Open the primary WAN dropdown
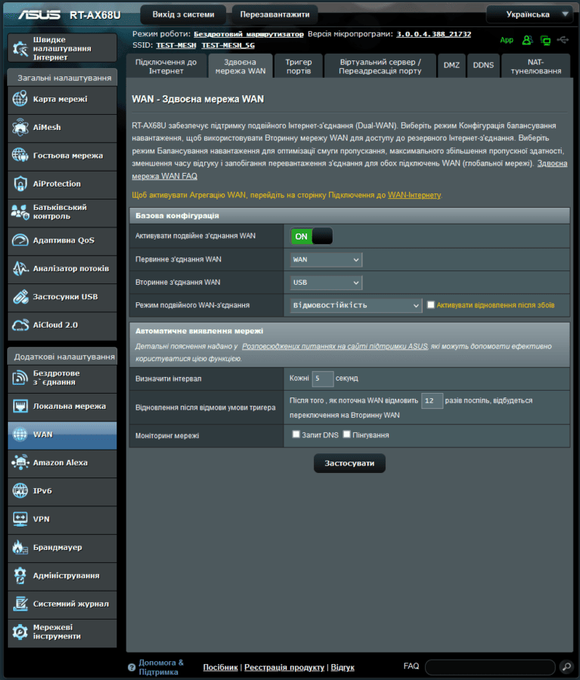 pyautogui.click(x=326, y=259)
